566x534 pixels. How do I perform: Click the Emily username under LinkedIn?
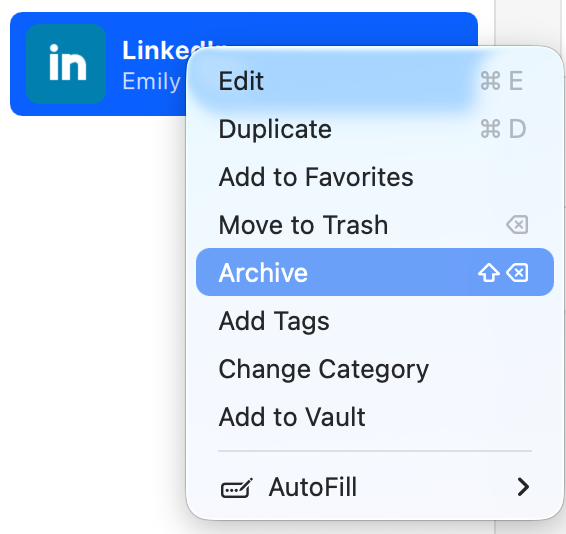152,81
